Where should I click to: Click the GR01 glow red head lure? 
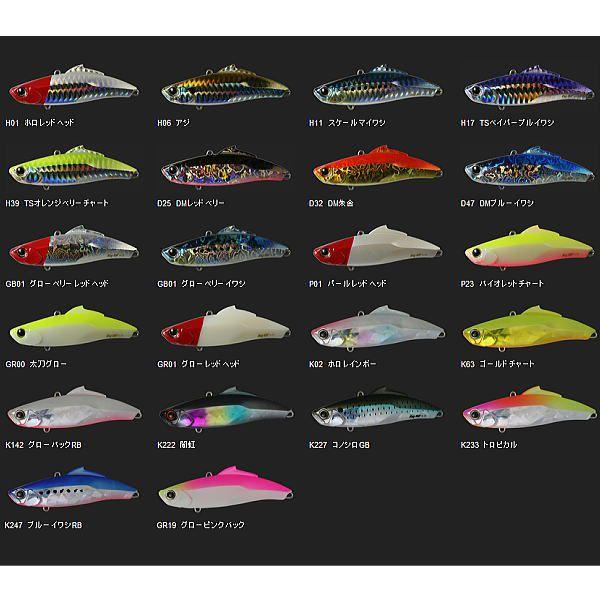[x=225, y=328]
